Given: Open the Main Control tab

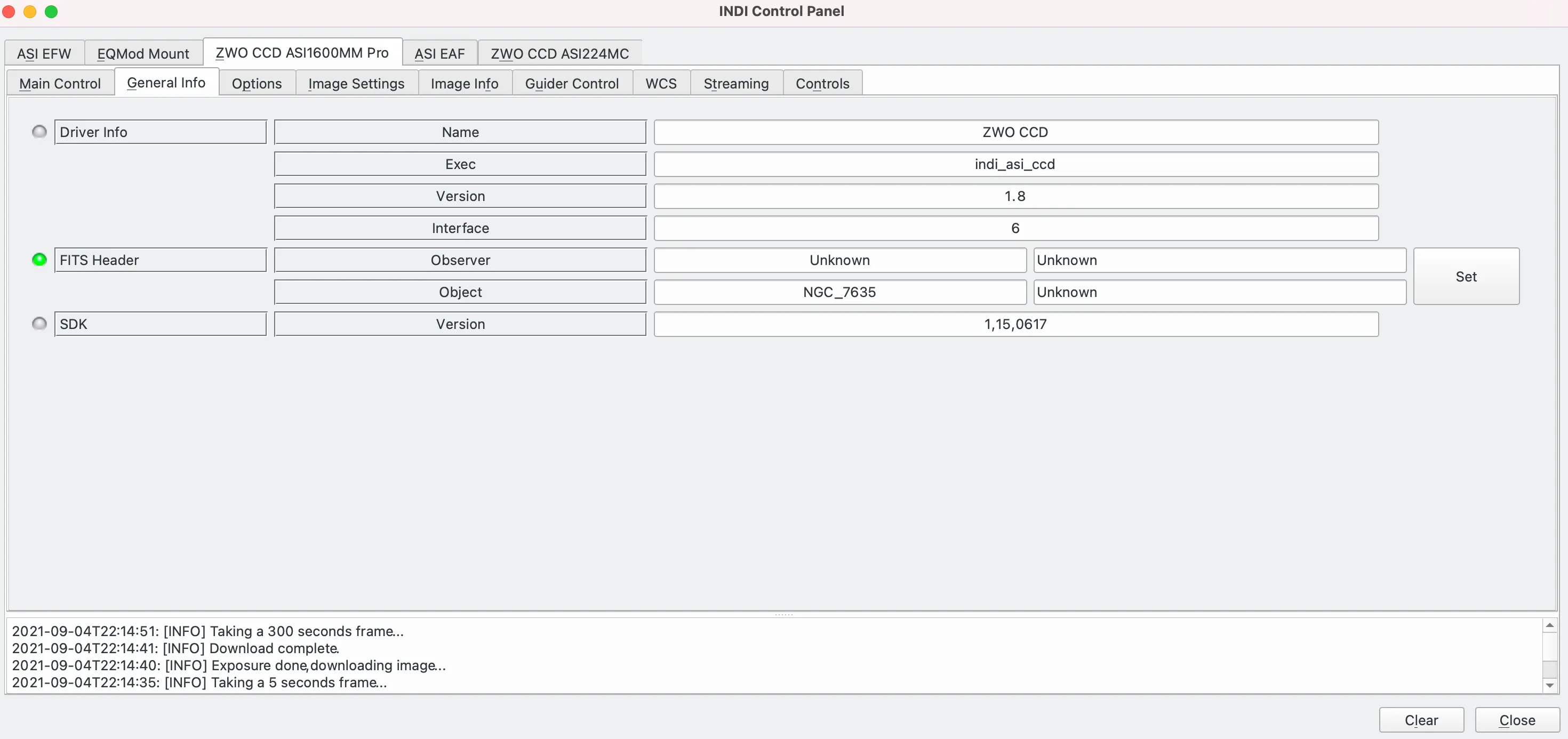Looking at the screenshot, I should click(x=60, y=83).
